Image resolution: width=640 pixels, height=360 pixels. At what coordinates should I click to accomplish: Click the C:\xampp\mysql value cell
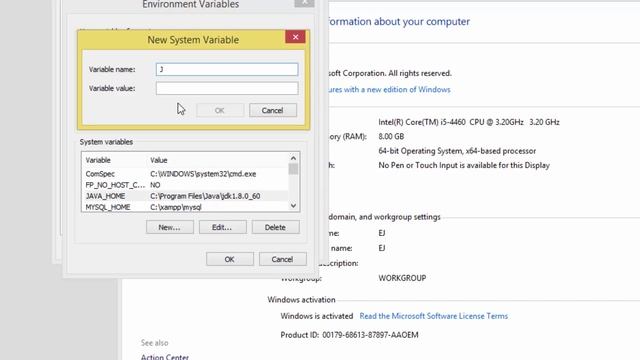point(176,207)
